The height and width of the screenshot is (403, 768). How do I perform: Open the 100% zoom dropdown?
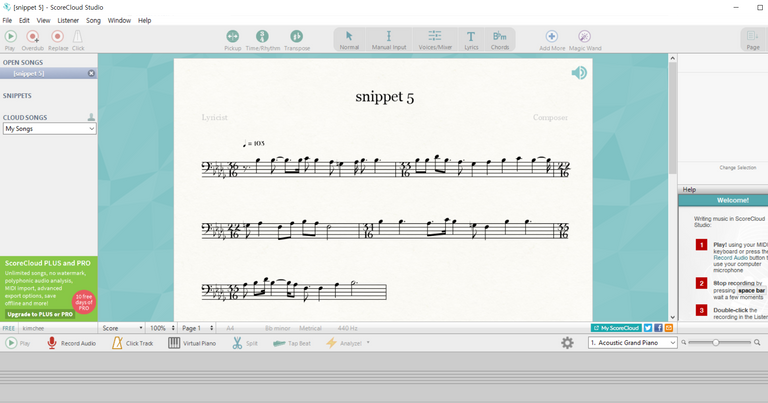160,328
